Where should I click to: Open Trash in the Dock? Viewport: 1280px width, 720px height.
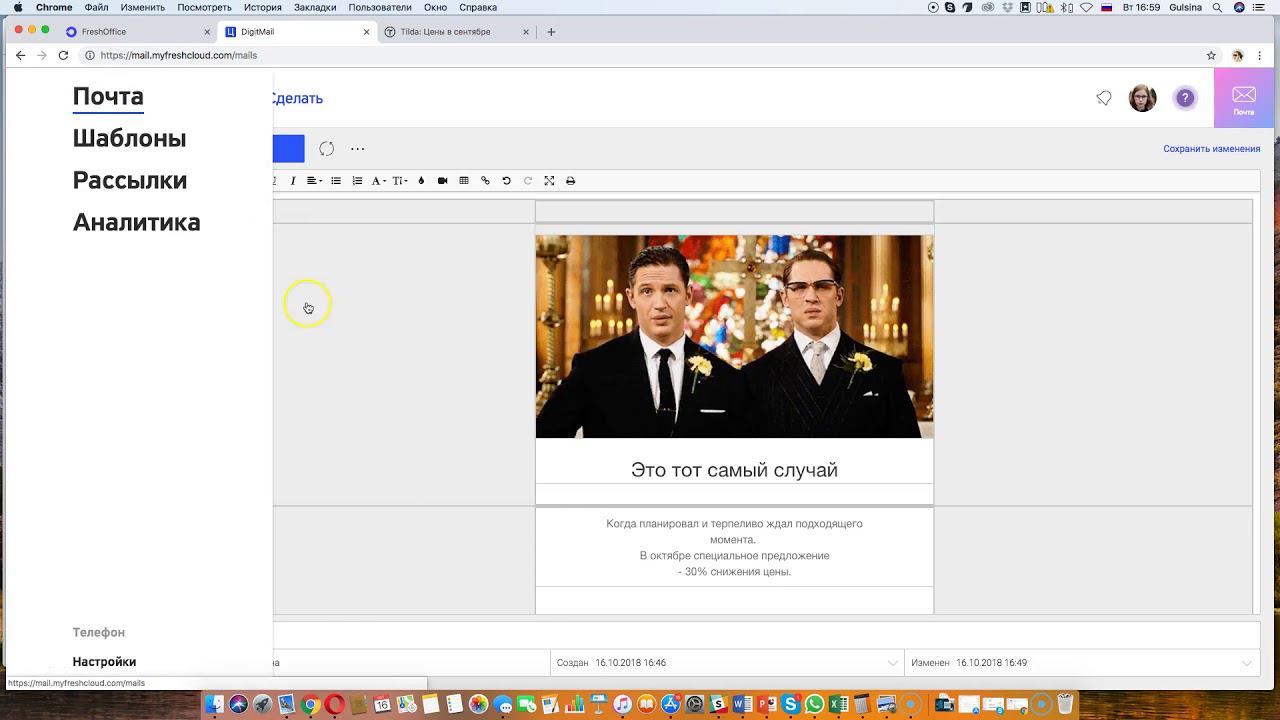point(1065,704)
